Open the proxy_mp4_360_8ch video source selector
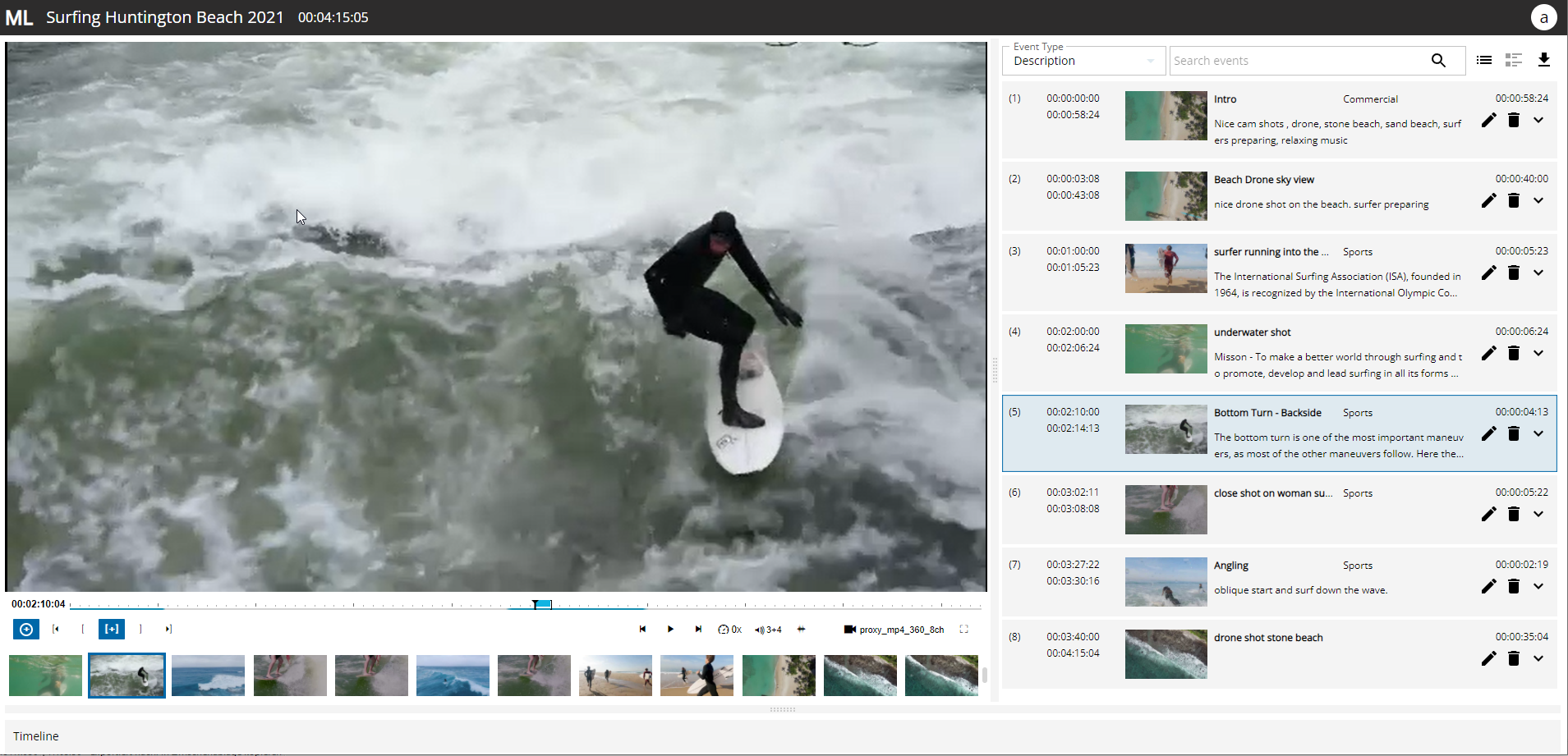Image resolution: width=1568 pixels, height=756 pixels. tap(894, 630)
